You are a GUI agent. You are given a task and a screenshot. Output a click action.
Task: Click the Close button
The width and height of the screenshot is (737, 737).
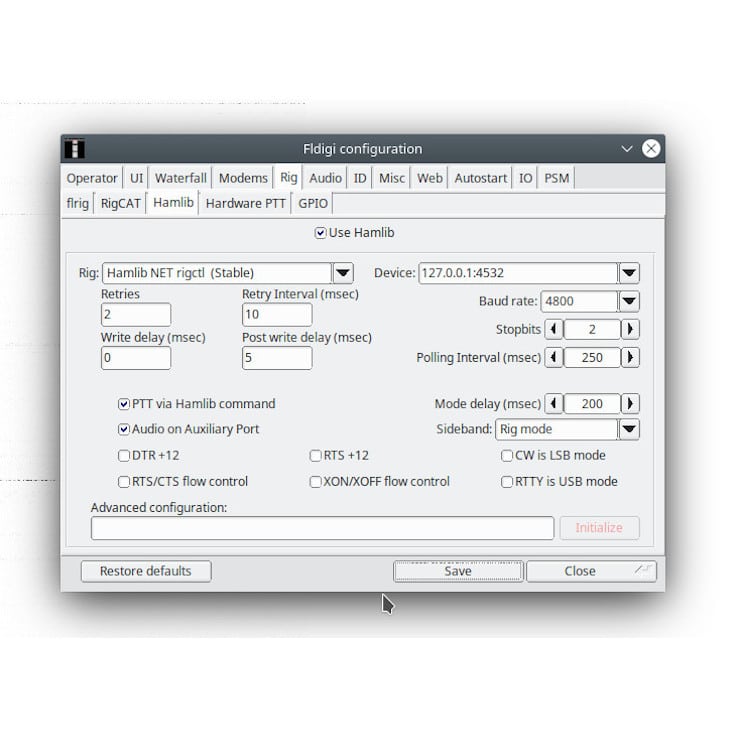(591, 571)
